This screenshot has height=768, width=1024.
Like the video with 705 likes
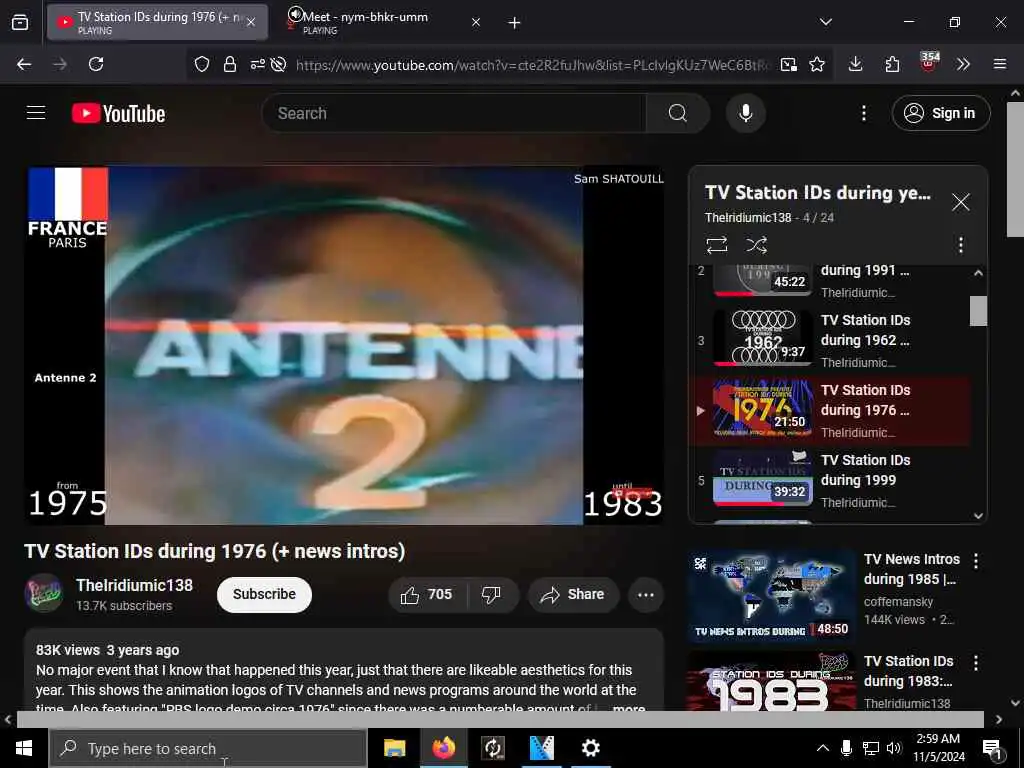point(428,594)
